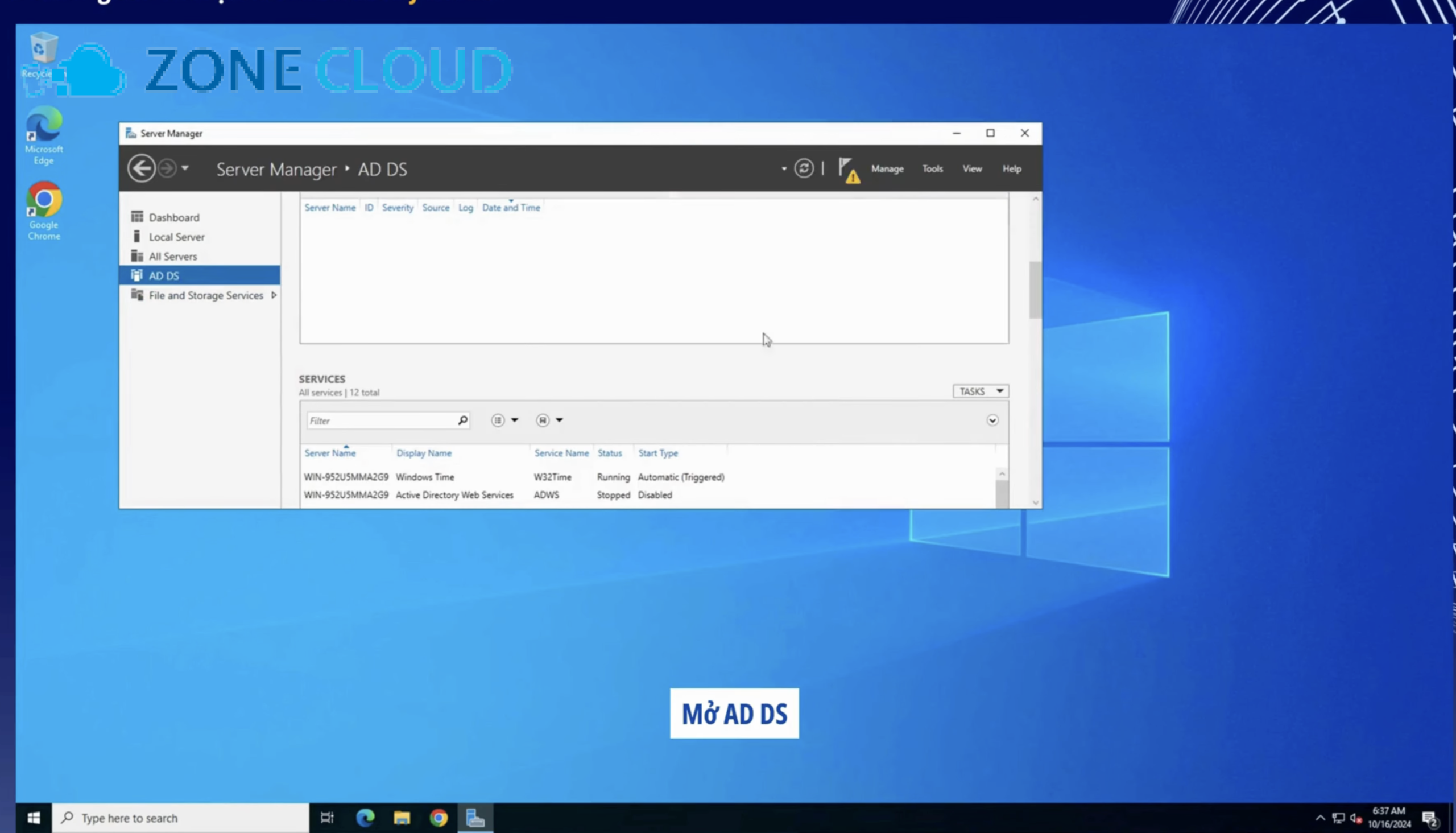1456x833 pixels.
Task: Open the Tools menu
Action: (x=932, y=169)
